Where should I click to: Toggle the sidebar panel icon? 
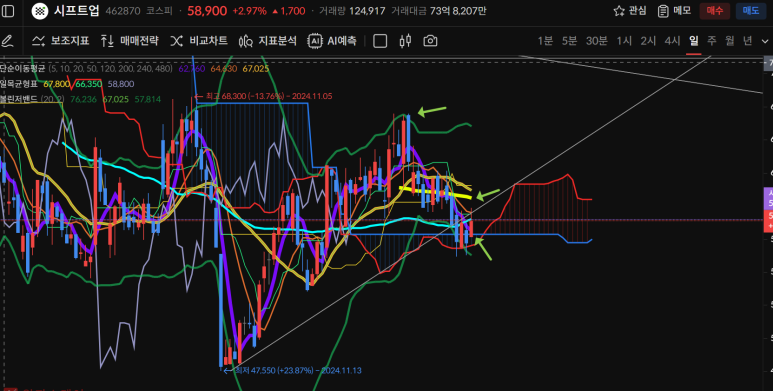pos(7,11)
